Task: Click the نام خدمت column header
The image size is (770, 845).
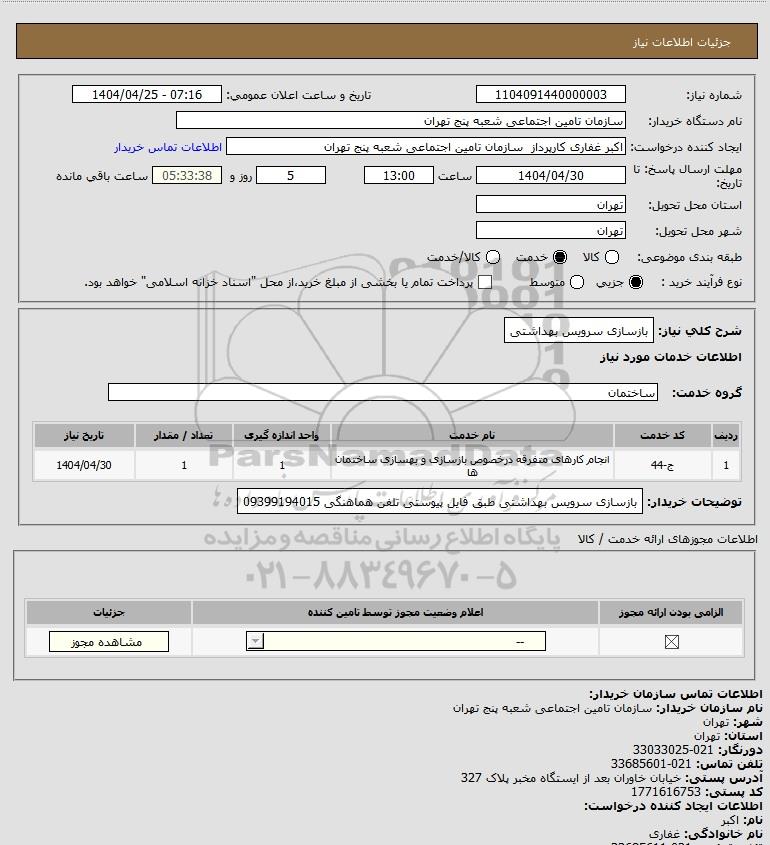Action: click(x=472, y=435)
